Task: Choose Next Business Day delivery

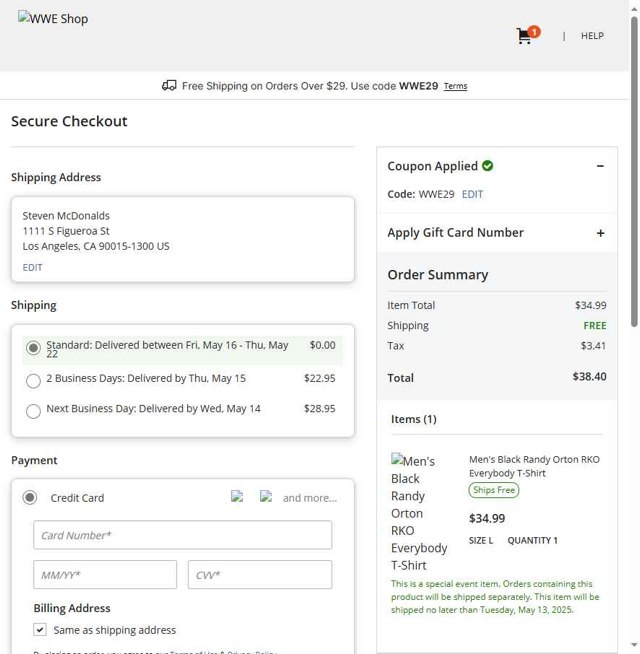Action: pyautogui.click(x=33, y=410)
